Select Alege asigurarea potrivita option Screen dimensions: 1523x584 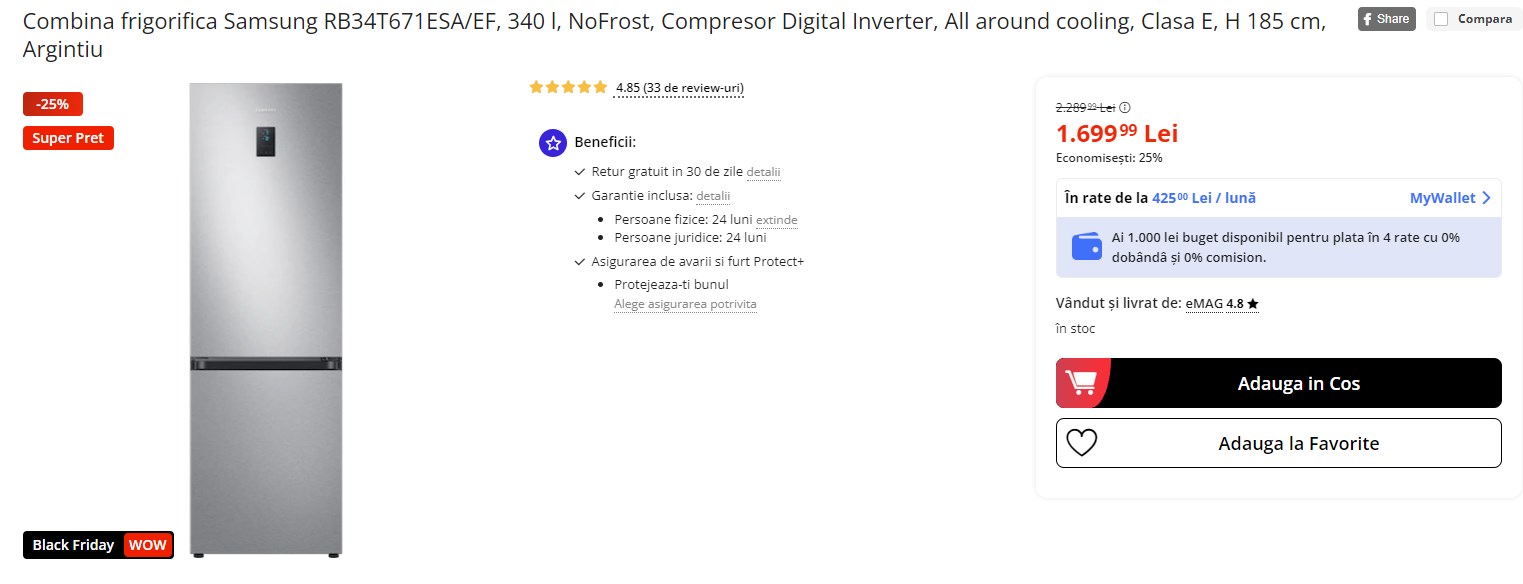click(685, 304)
